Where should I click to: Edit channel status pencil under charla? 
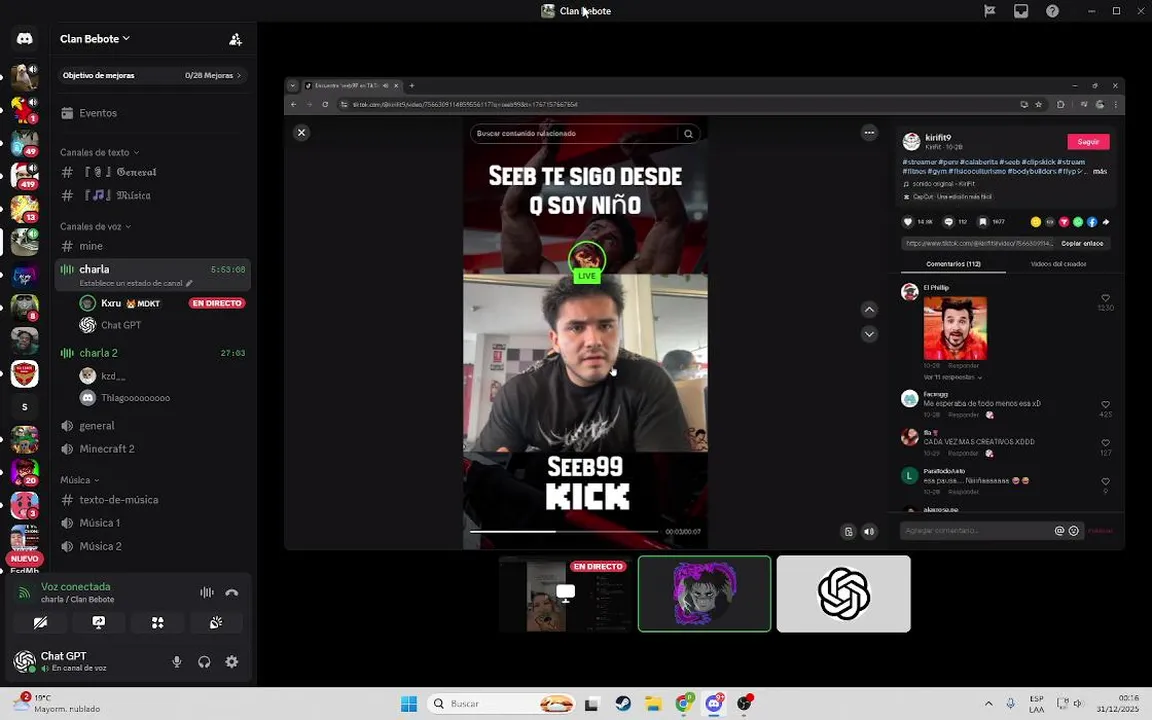pos(189,284)
